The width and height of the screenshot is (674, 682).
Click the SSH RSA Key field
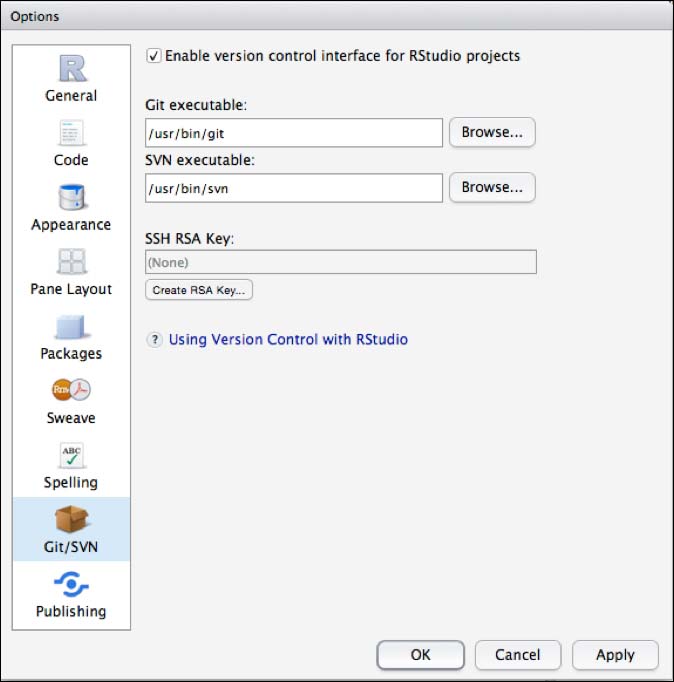coord(341,262)
